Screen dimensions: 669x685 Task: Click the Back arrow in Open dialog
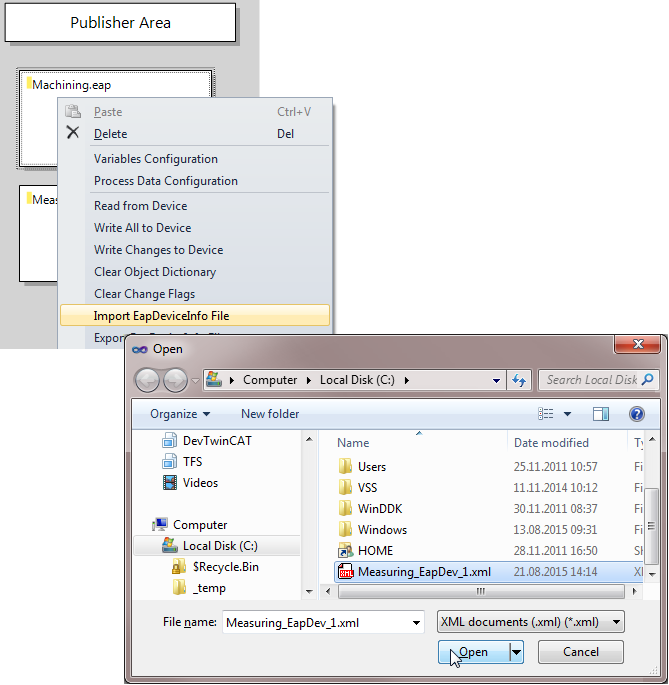click(x=147, y=380)
